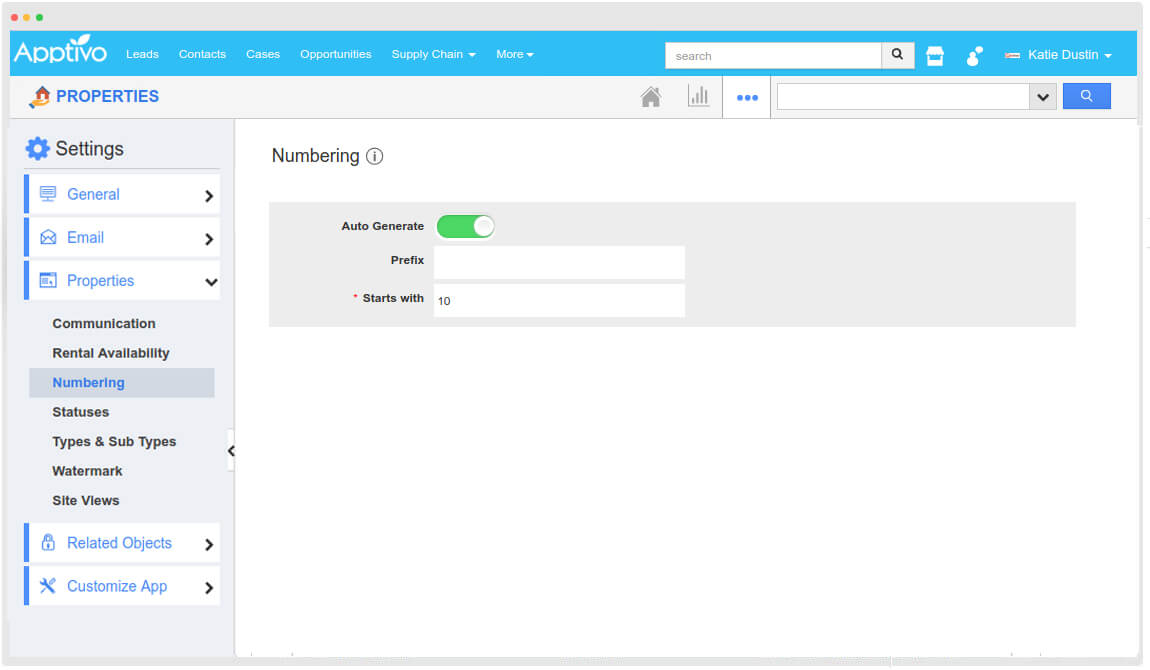
Task: Open the app store icon in header
Action: point(935,56)
